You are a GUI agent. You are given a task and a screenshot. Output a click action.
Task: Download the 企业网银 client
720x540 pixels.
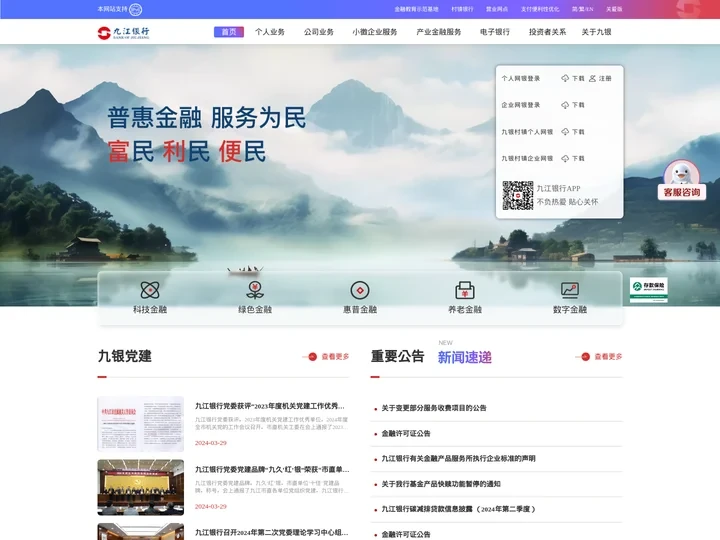pos(573,105)
